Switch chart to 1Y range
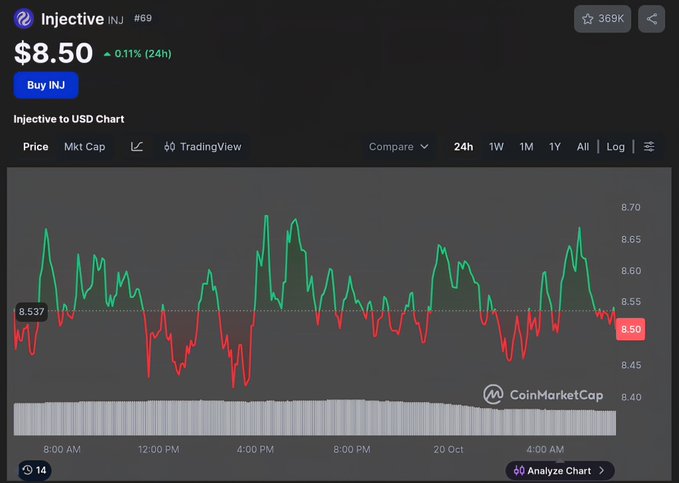This screenshot has width=679, height=483. [x=555, y=147]
